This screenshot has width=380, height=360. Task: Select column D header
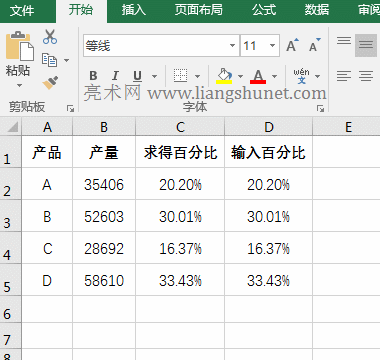click(269, 127)
